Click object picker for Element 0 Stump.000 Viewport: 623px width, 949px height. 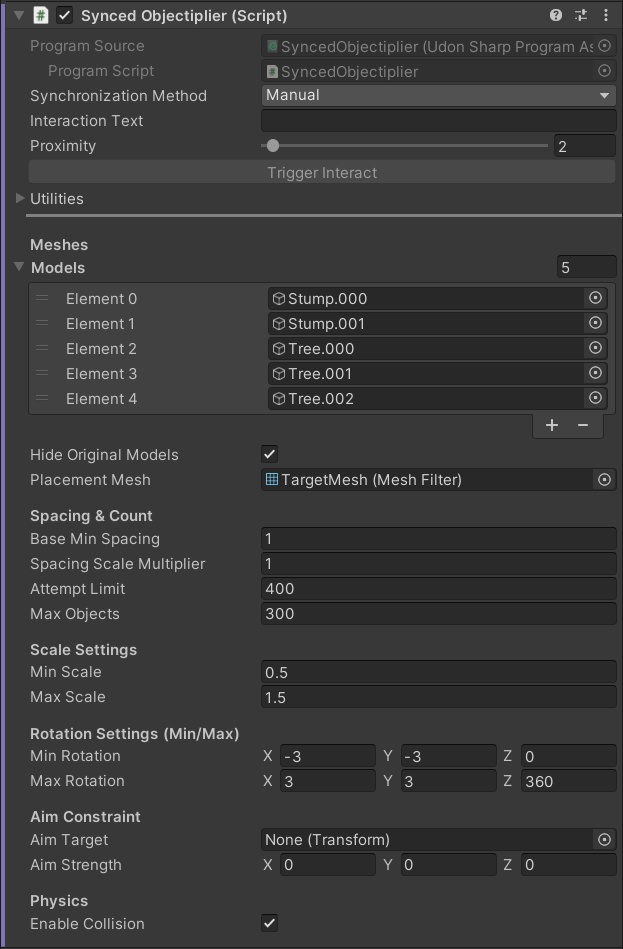tap(595, 298)
